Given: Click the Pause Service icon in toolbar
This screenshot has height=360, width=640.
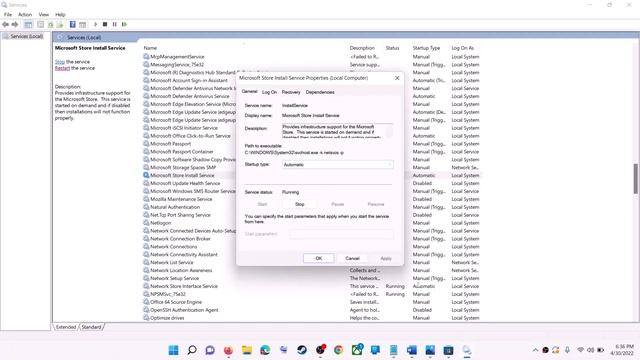Looking at the screenshot, I should (x=115, y=24).
